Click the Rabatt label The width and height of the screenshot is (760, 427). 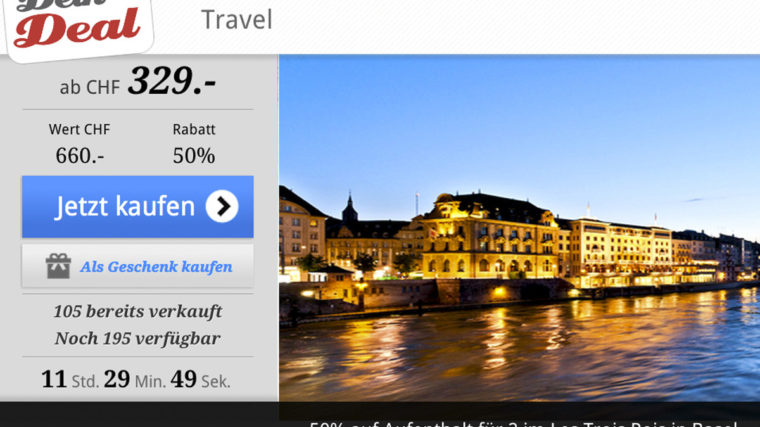pos(194,129)
